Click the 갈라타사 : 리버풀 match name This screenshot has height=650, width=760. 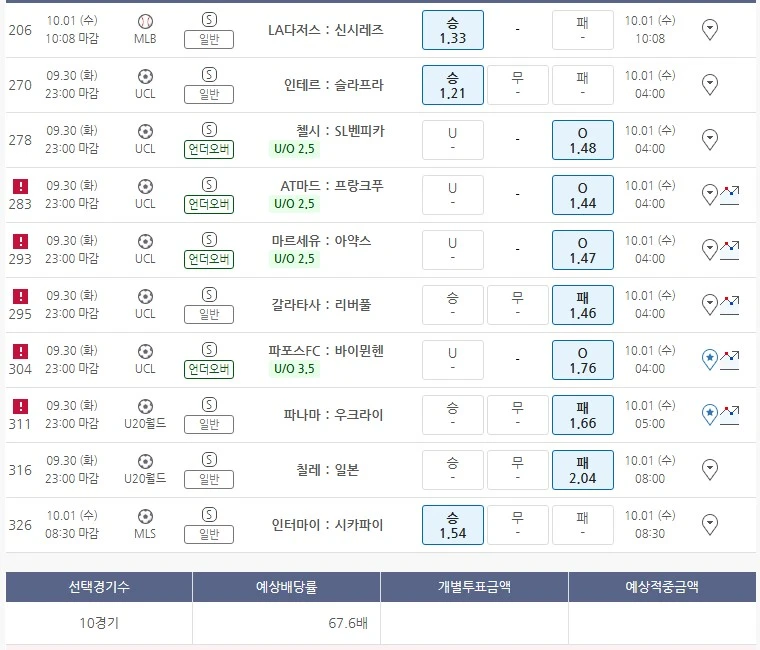[x=327, y=305]
